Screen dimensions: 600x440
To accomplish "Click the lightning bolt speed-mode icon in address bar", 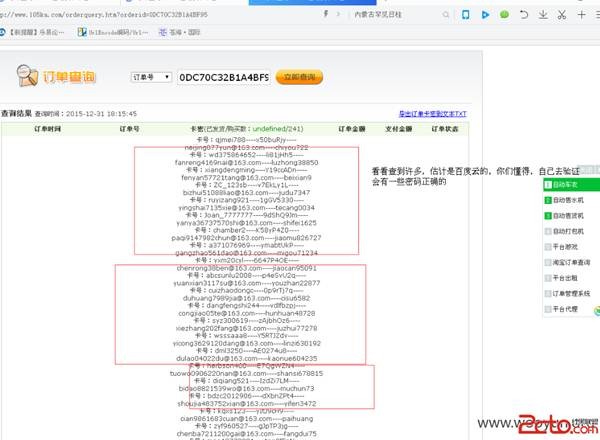I will pyautogui.click(x=328, y=15).
